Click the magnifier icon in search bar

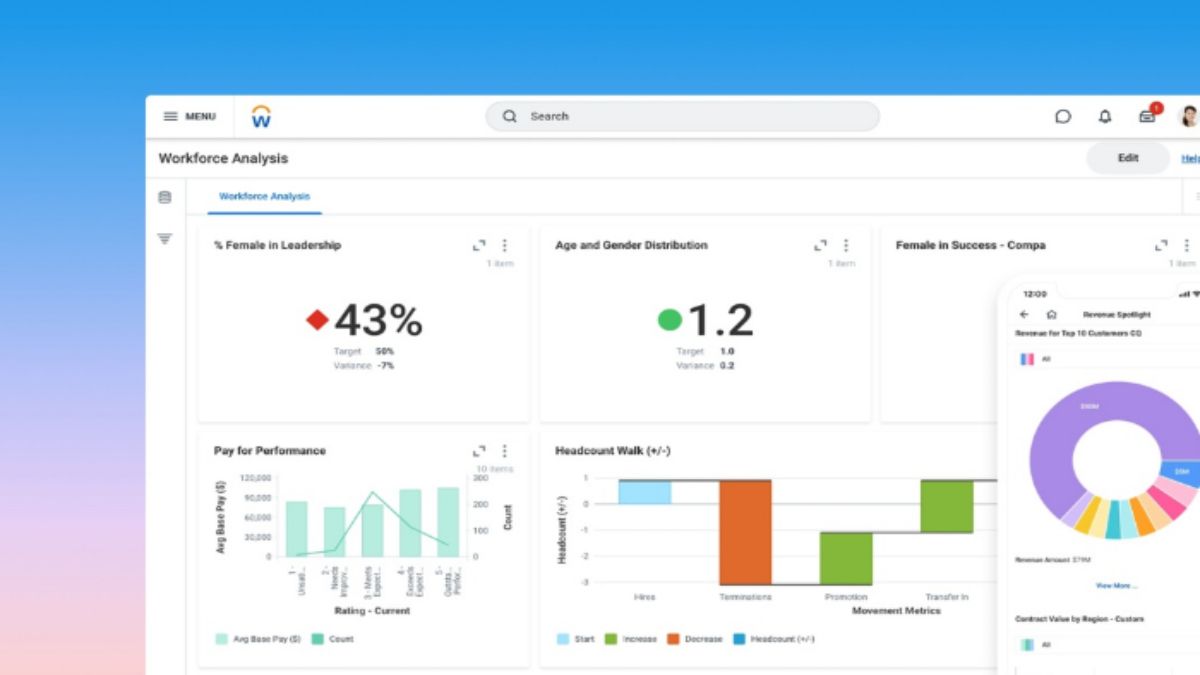pos(510,116)
